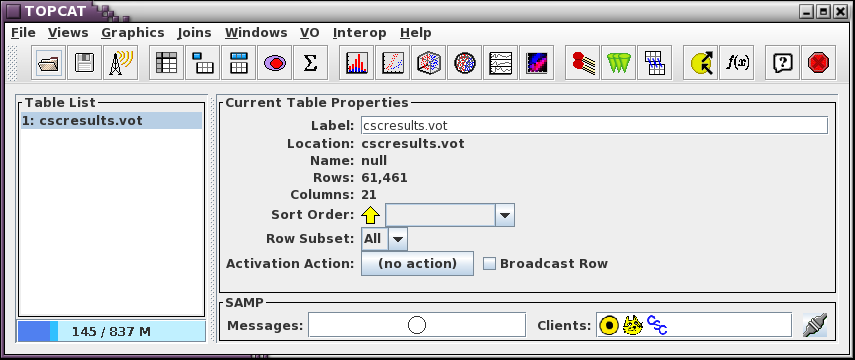This screenshot has width=855, height=360.
Task: Open the Load Table folder icon
Action: [x=49, y=63]
